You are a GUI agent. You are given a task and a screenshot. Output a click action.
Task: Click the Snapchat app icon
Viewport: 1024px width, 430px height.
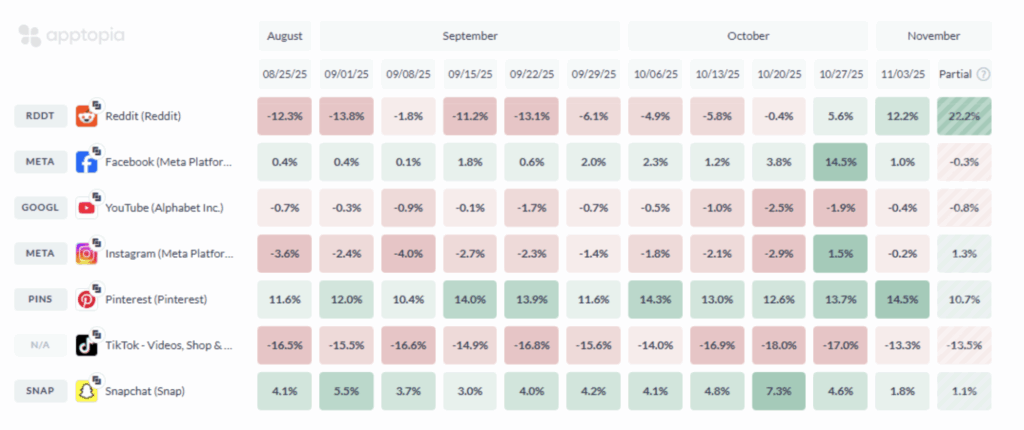(88, 390)
